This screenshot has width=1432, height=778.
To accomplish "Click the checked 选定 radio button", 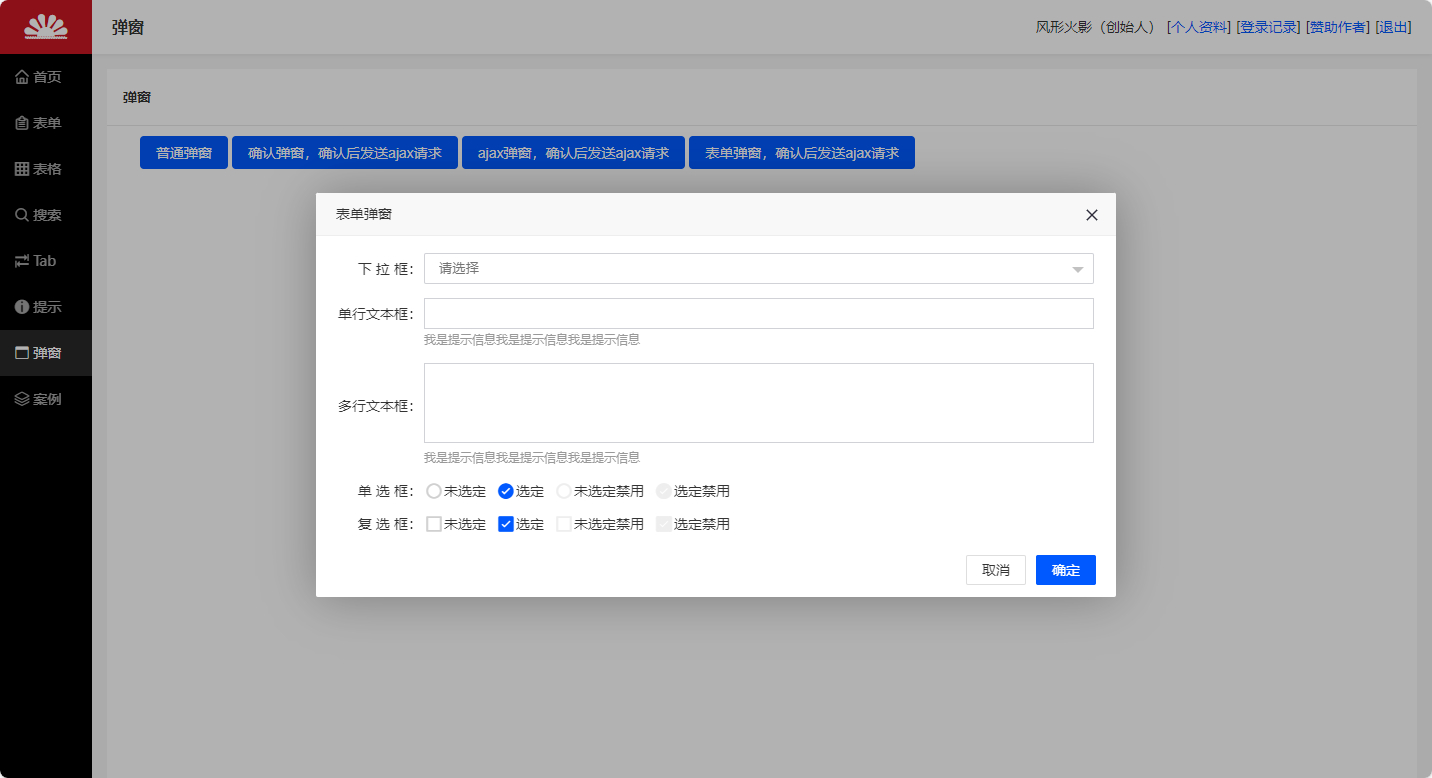I will tap(506, 491).
